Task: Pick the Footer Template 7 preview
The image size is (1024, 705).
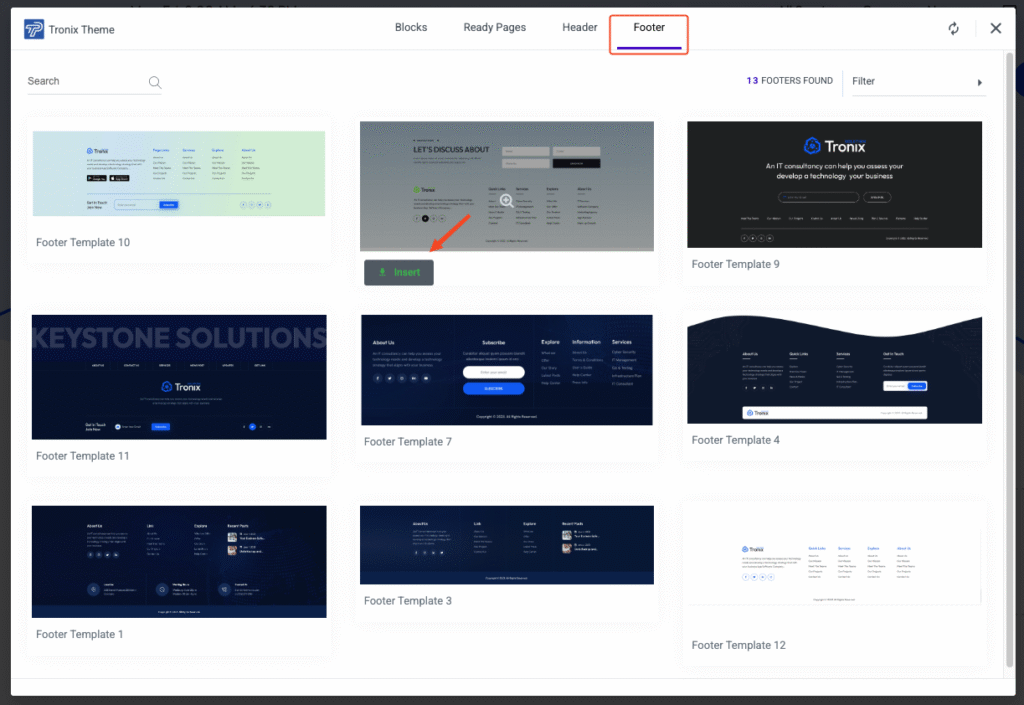Action: (x=506, y=370)
